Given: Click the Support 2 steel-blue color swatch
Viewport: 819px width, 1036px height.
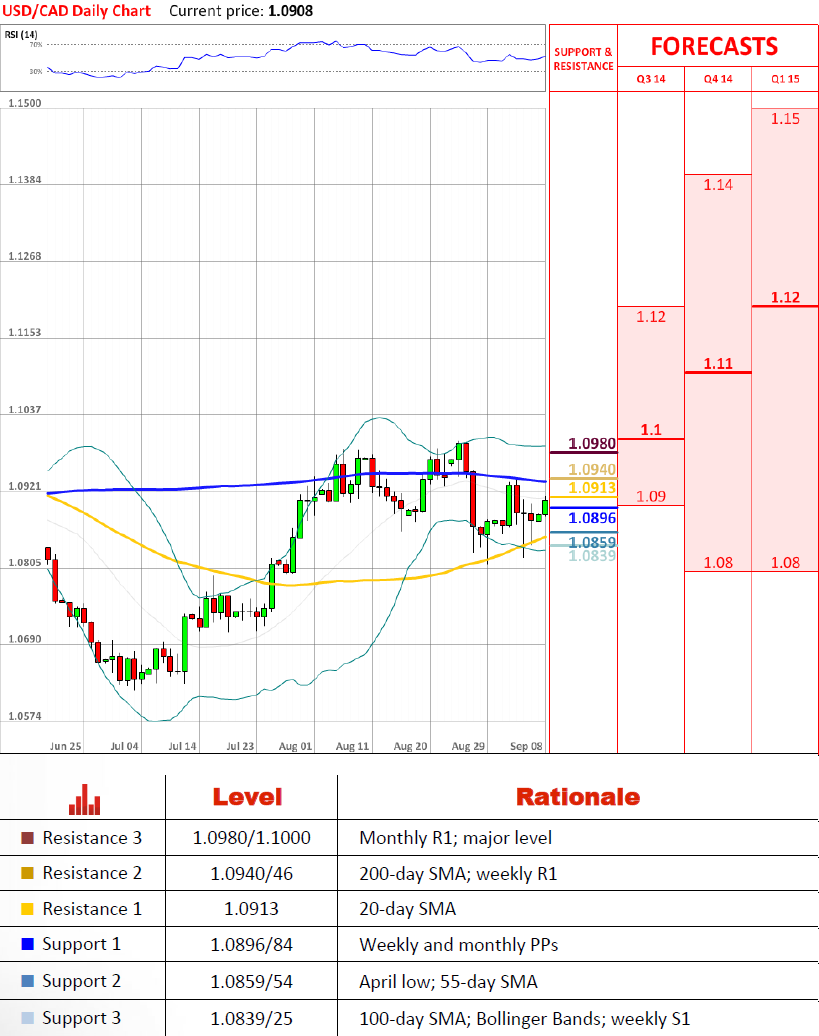Looking at the screenshot, I should pos(27,980).
